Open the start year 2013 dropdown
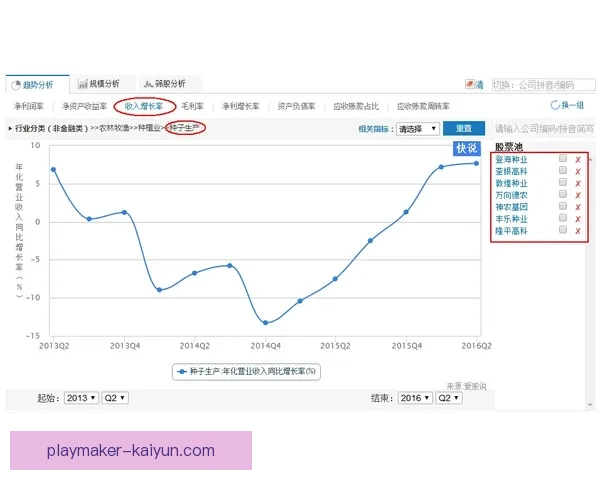 [82, 398]
